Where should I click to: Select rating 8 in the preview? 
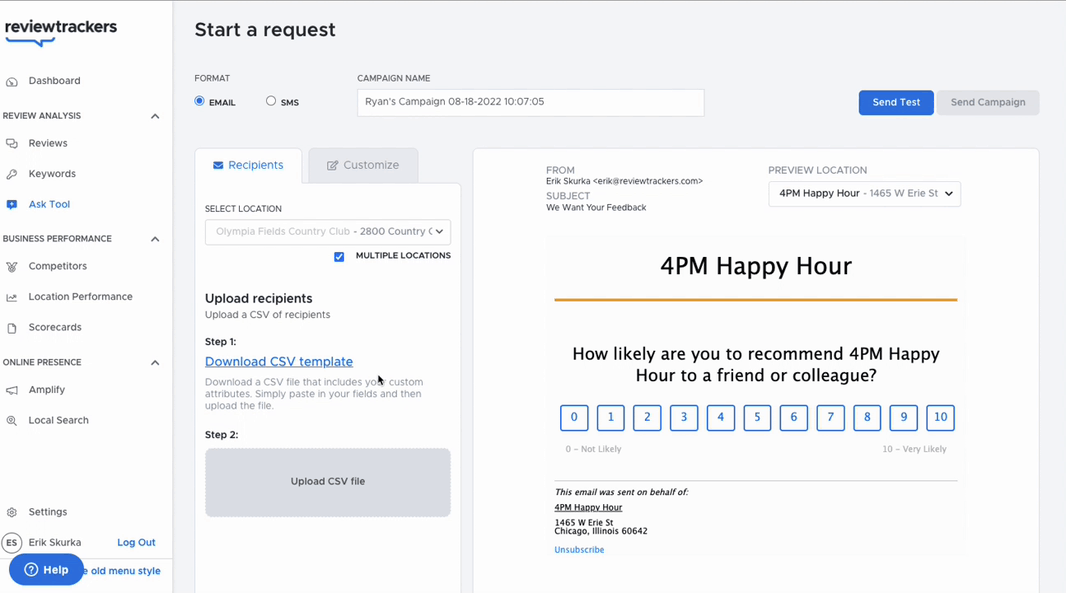click(867, 418)
